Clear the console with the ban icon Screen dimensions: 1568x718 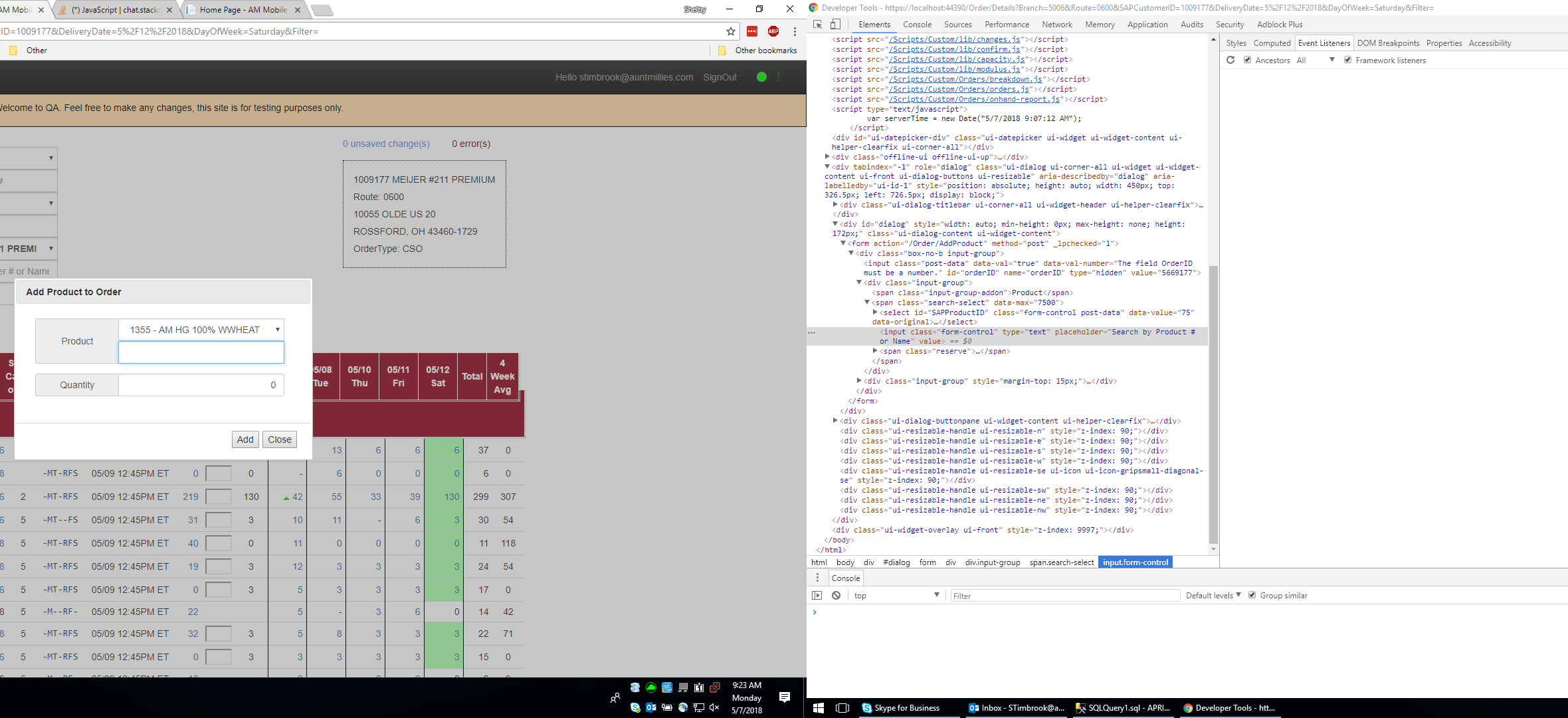coord(836,596)
